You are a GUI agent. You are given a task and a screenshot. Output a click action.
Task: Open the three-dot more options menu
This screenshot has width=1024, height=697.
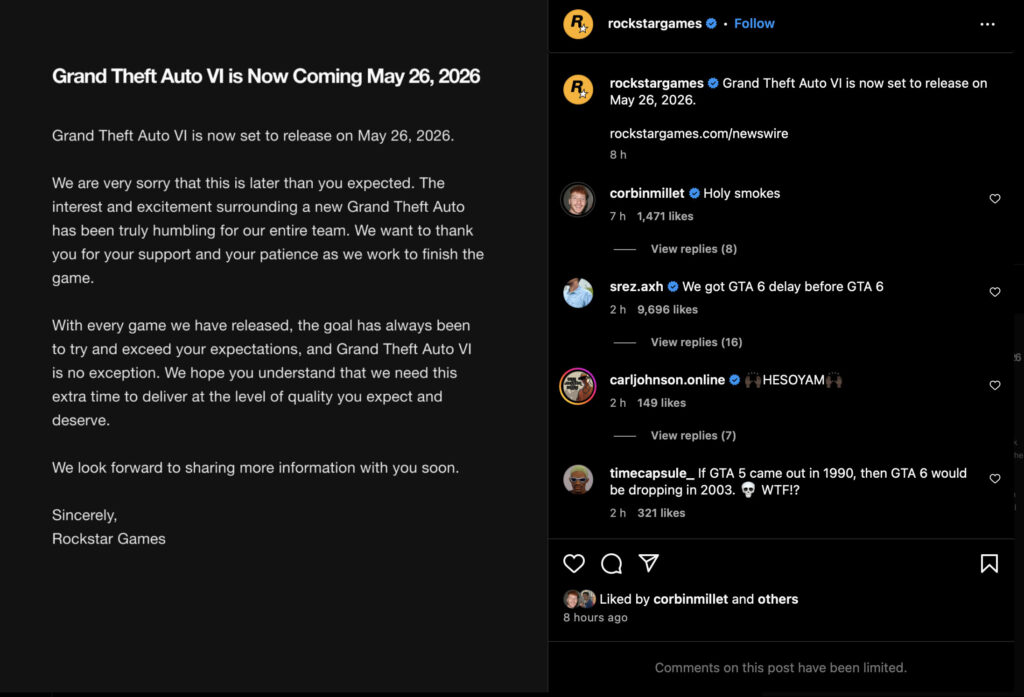click(988, 24)
